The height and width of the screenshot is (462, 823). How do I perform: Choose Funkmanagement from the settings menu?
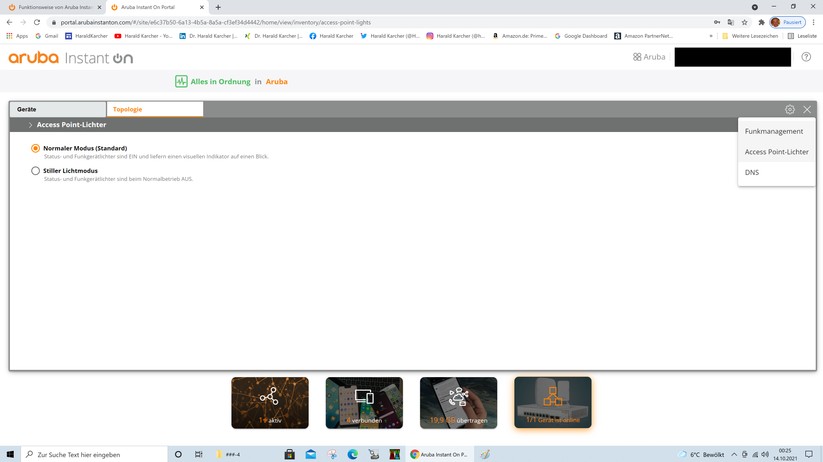point(774,131)
